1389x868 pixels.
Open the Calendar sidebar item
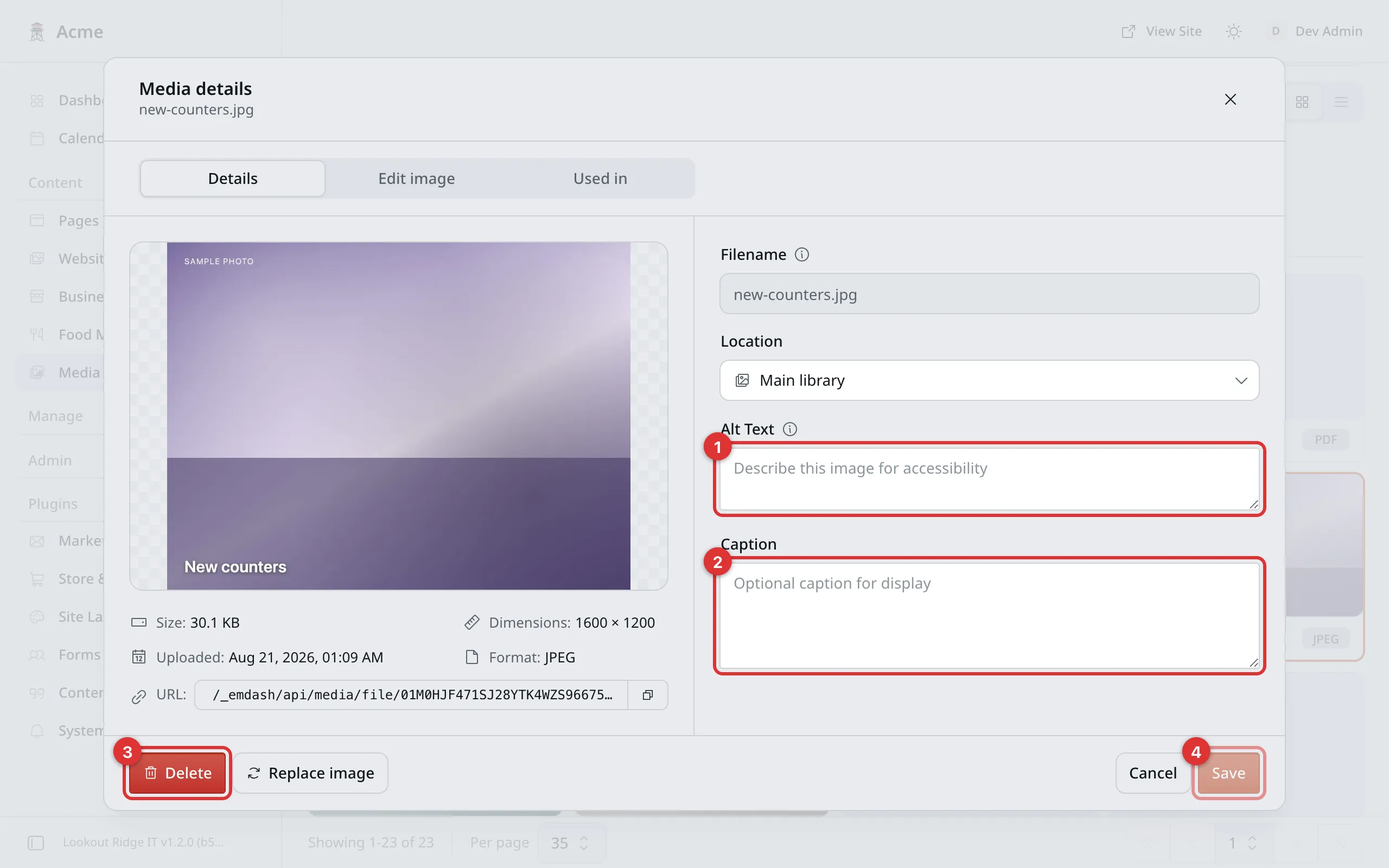tap(61, 138)
